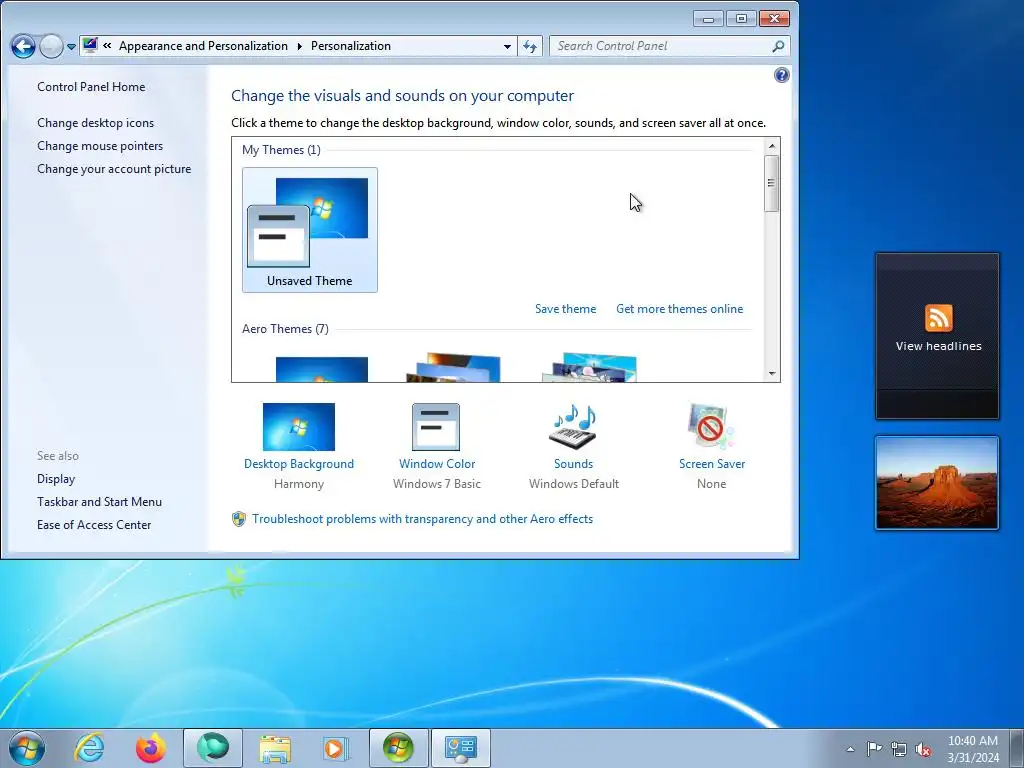The height and width of the screenshot is (768, 1024).
Task: Click the Control Panel icon in address bar
Action: [x=90, y=46]
